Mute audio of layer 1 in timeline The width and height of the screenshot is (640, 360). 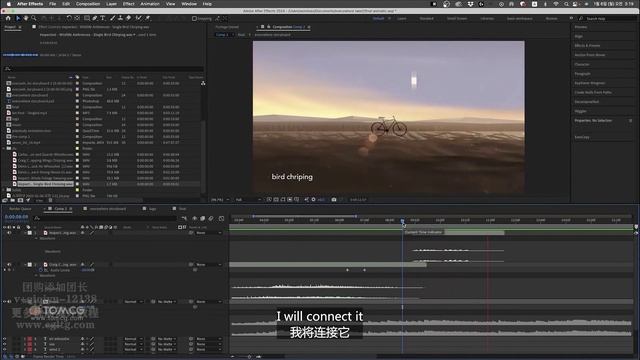point(9,233)
